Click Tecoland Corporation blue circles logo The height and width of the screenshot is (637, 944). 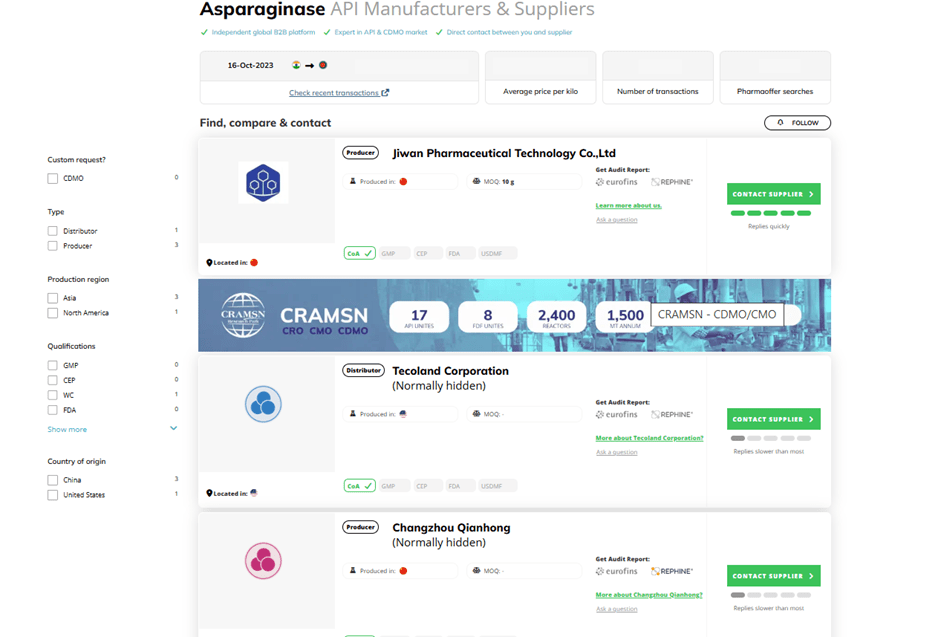pyautogui.click(x=263, y=404)
